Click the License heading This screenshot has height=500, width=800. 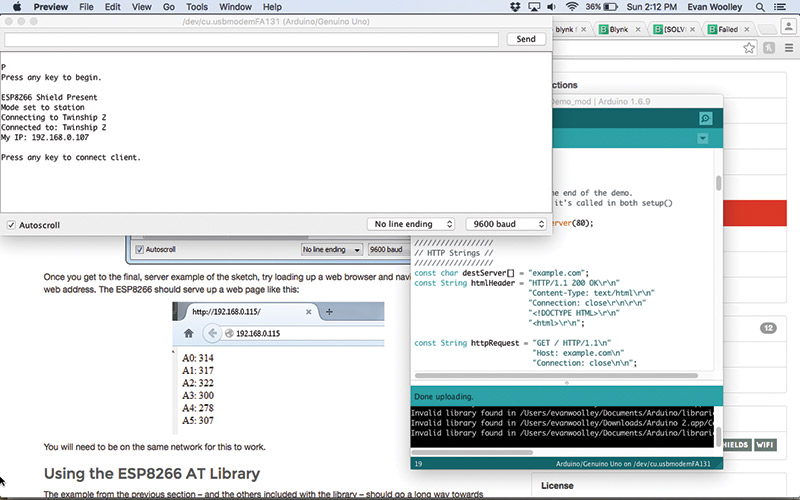[557, 486]
